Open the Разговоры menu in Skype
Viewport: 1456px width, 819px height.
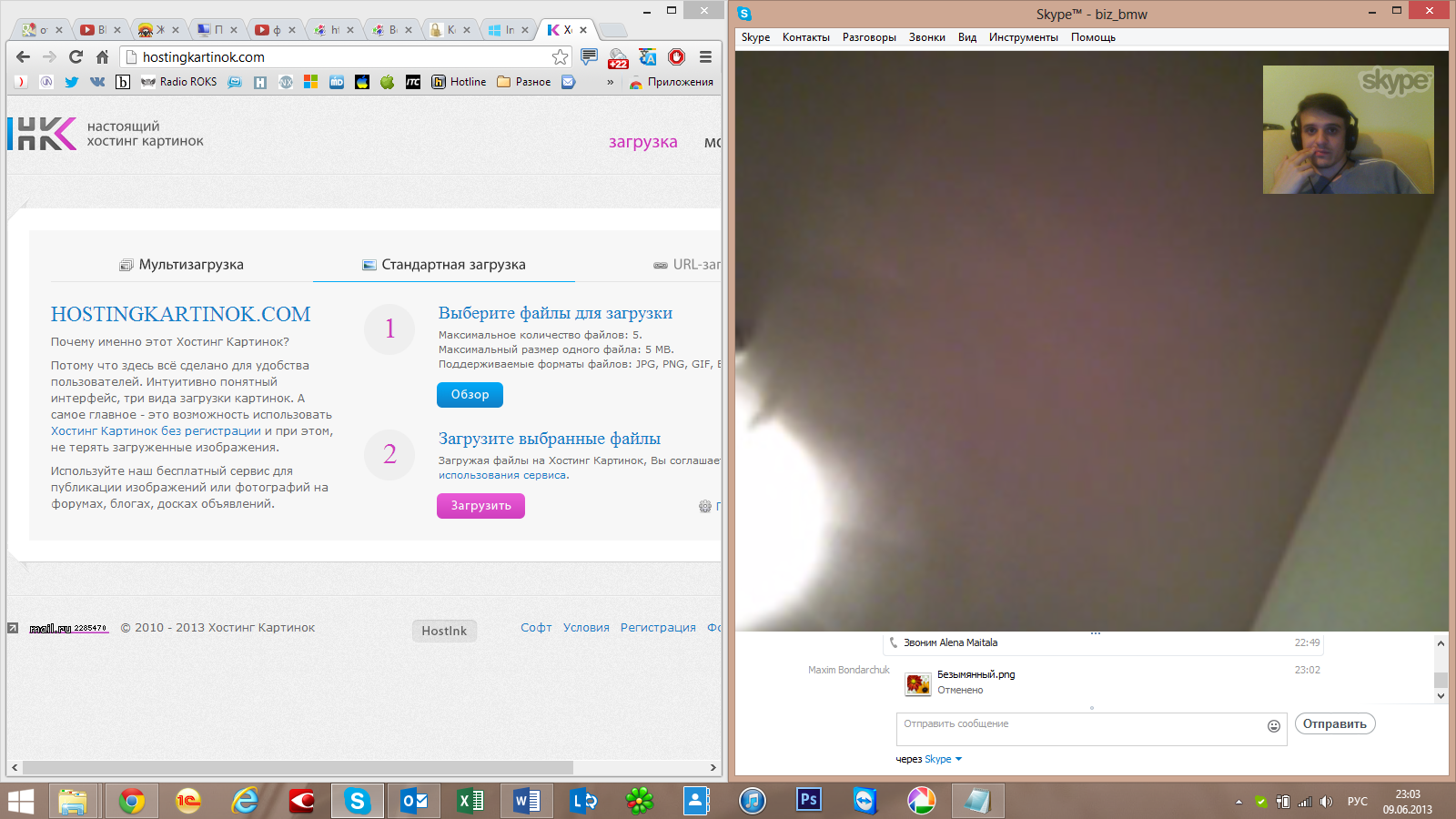869,37
